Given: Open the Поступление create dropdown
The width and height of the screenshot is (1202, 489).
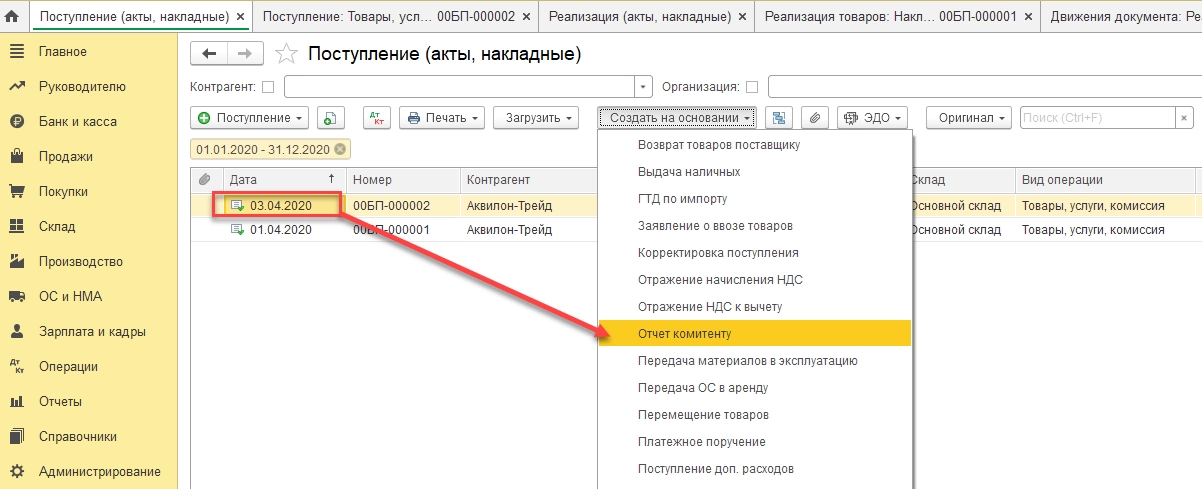Looking at the screenshot, I should pos(250,118).
